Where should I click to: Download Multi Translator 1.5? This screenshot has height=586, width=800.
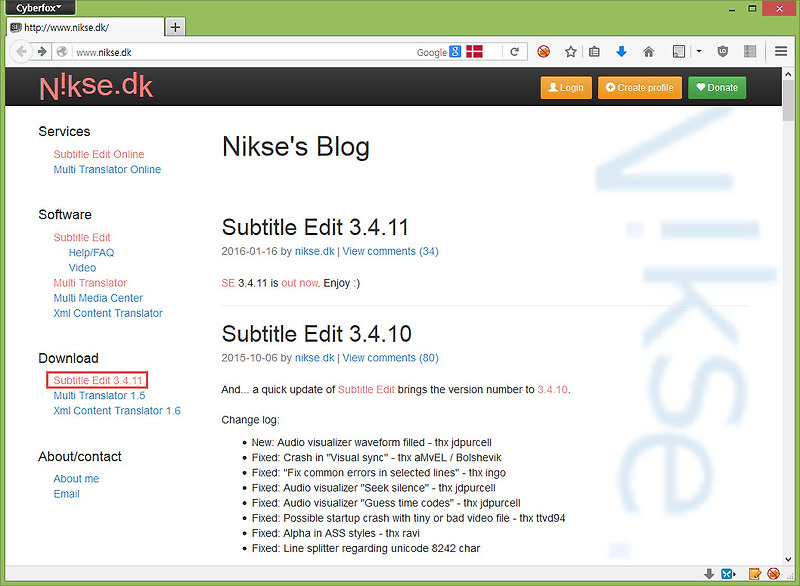[99, 396]
